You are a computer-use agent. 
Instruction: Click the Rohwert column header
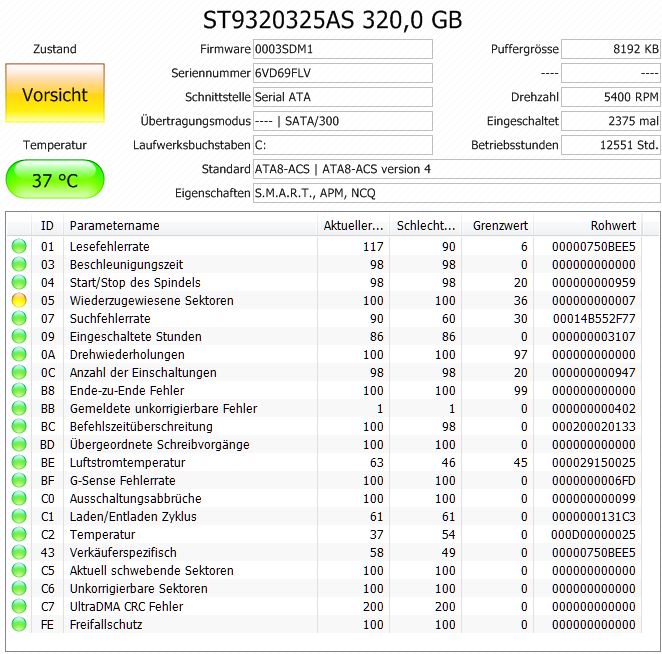[x=588, y=225]
